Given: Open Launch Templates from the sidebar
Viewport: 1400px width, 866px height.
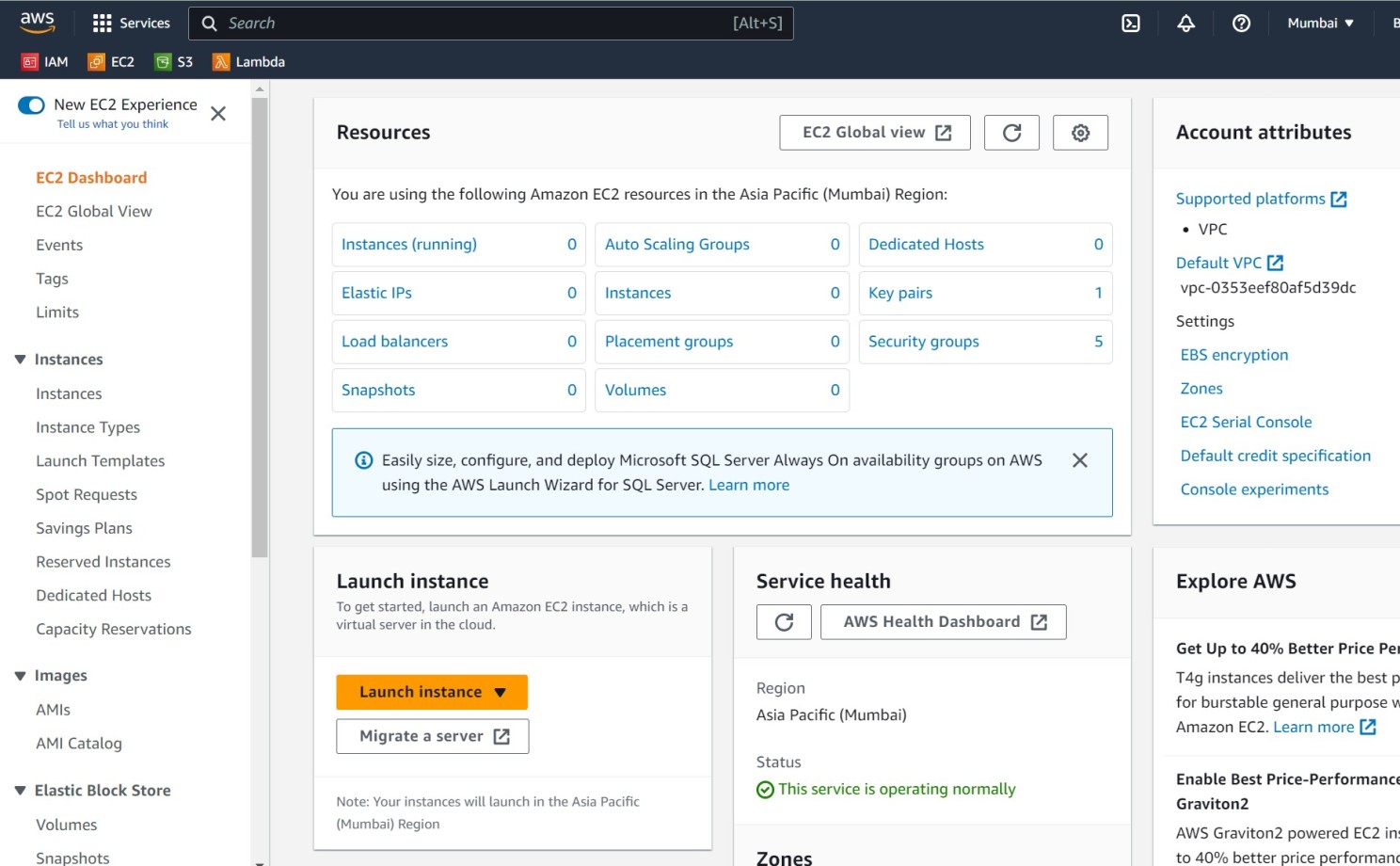Looking at the screenshot, I should (x=100, y=460).
